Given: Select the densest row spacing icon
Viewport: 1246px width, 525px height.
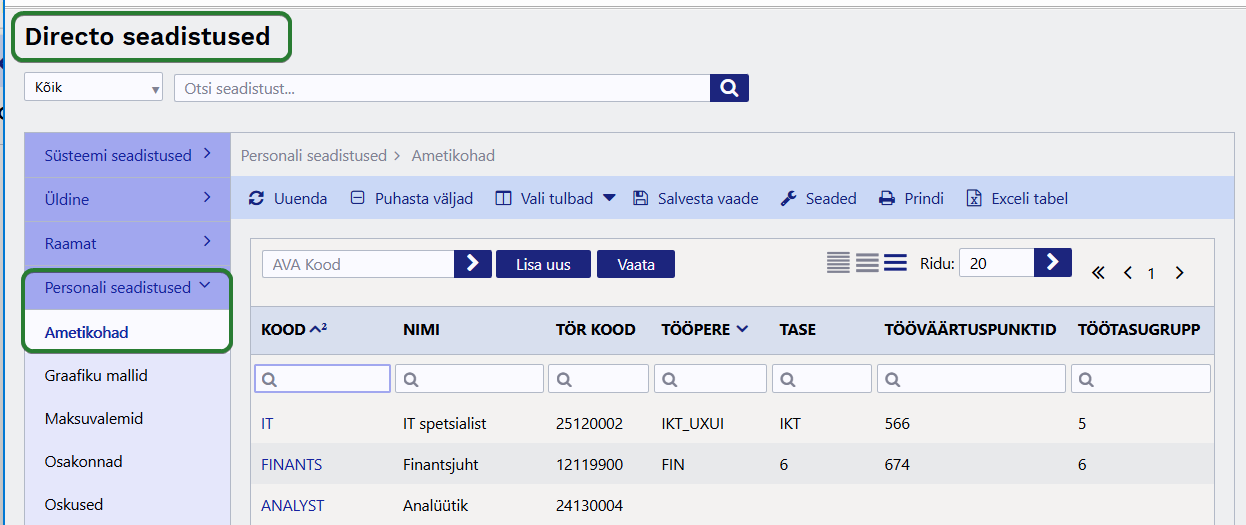Looking at the screenshot, I should [x=838, y=263].
